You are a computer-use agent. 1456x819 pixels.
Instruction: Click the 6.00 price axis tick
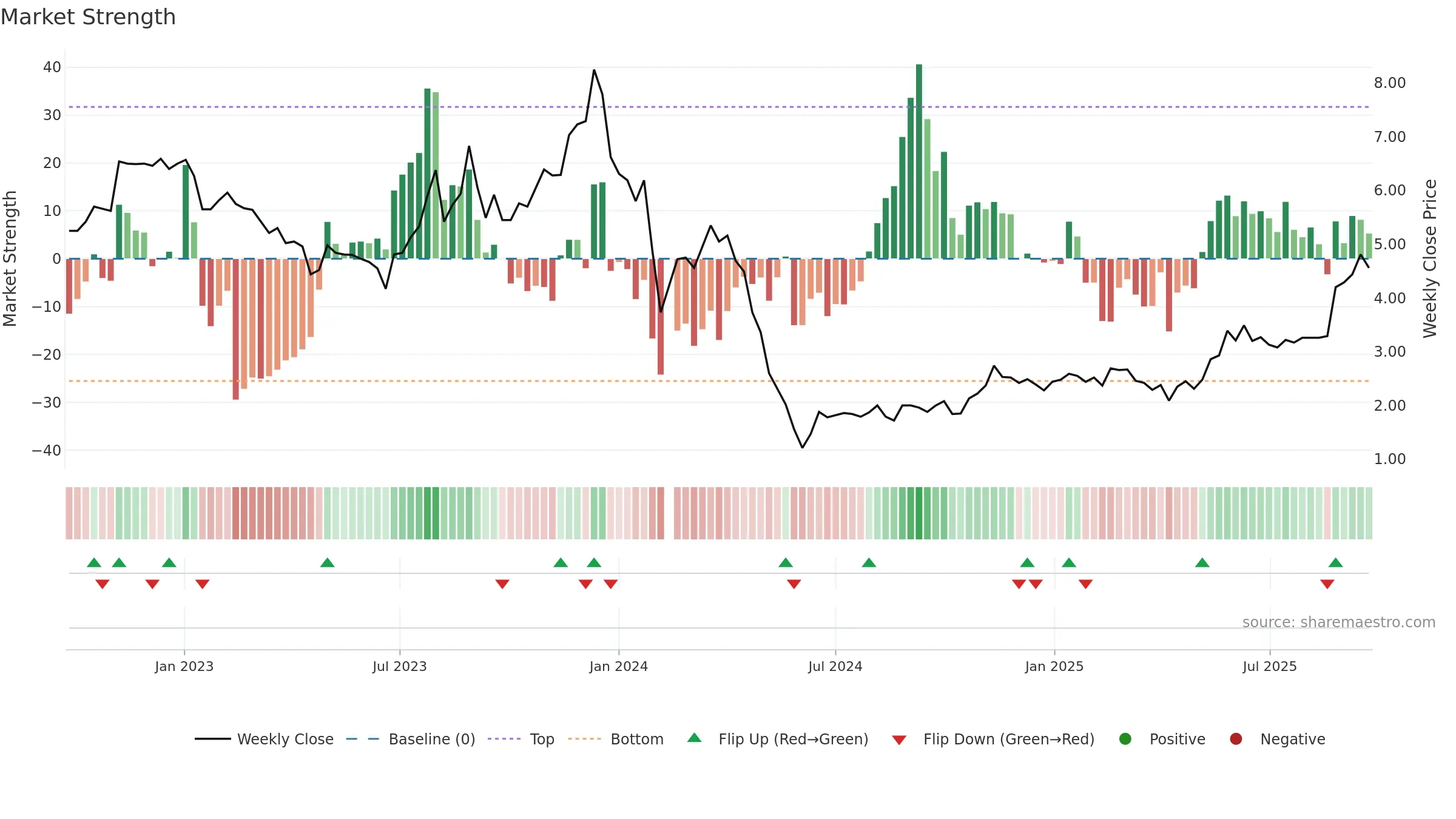[1390, 190]
